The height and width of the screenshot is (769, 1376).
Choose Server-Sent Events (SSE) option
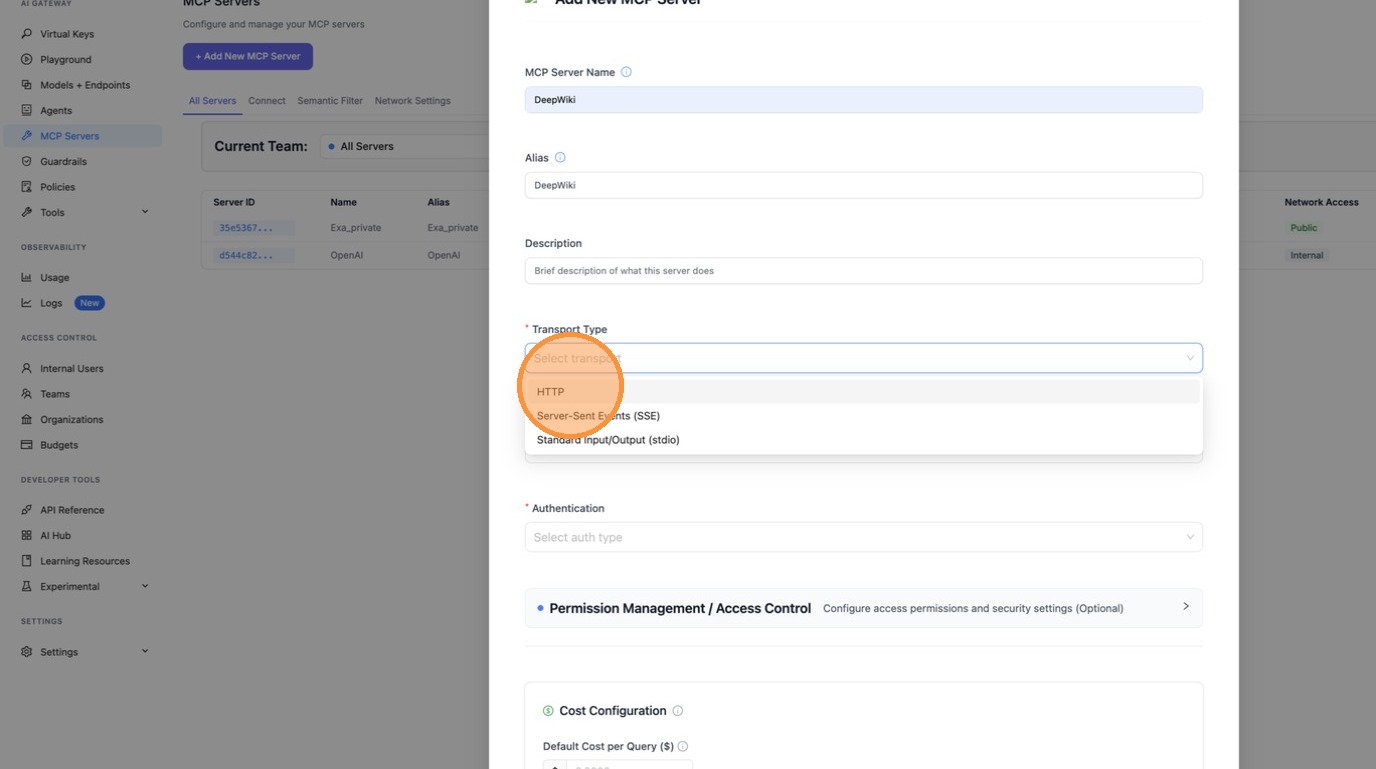(863, 416)
